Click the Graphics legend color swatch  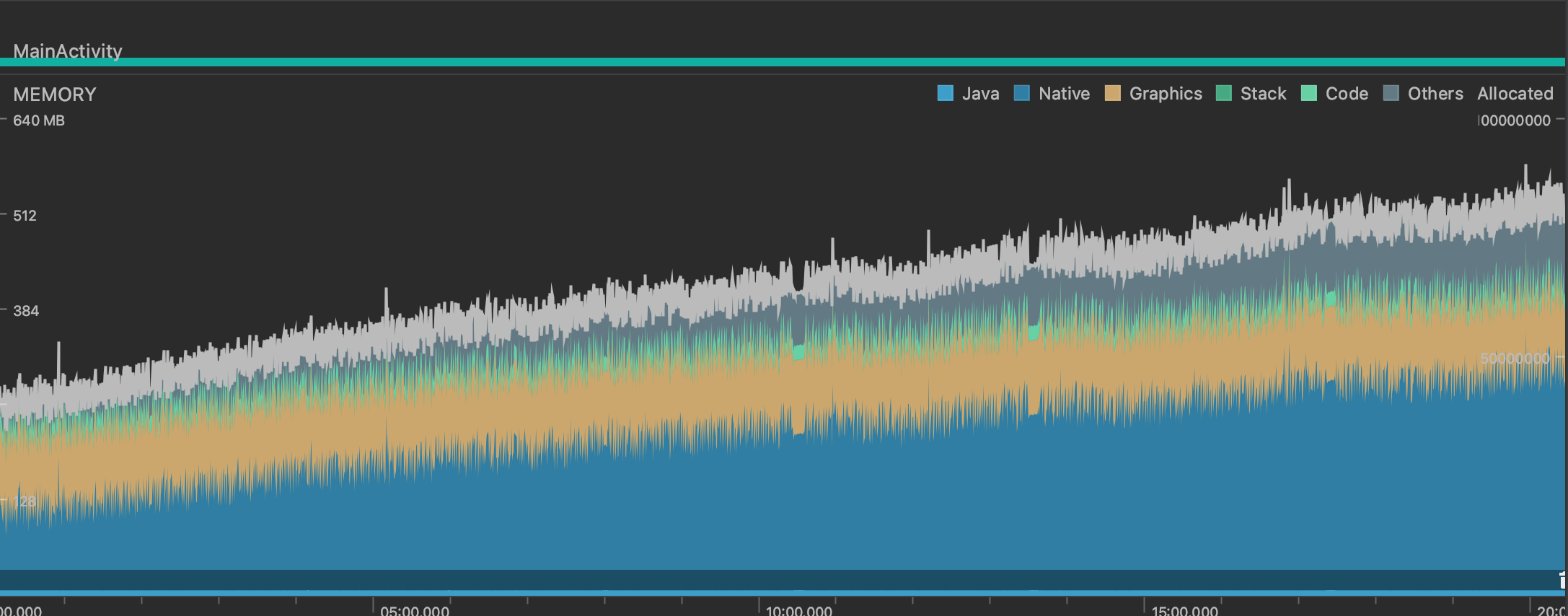click(1112, 93)
